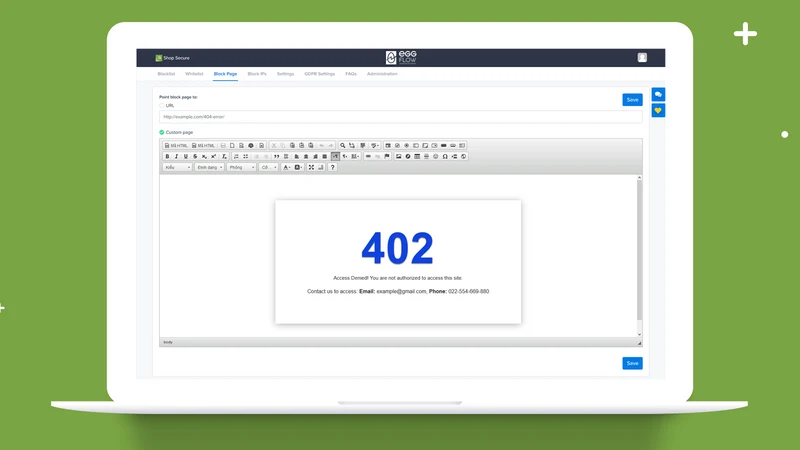
Task: Click the Shop Secure link in header
Action: tap(172, 58)
